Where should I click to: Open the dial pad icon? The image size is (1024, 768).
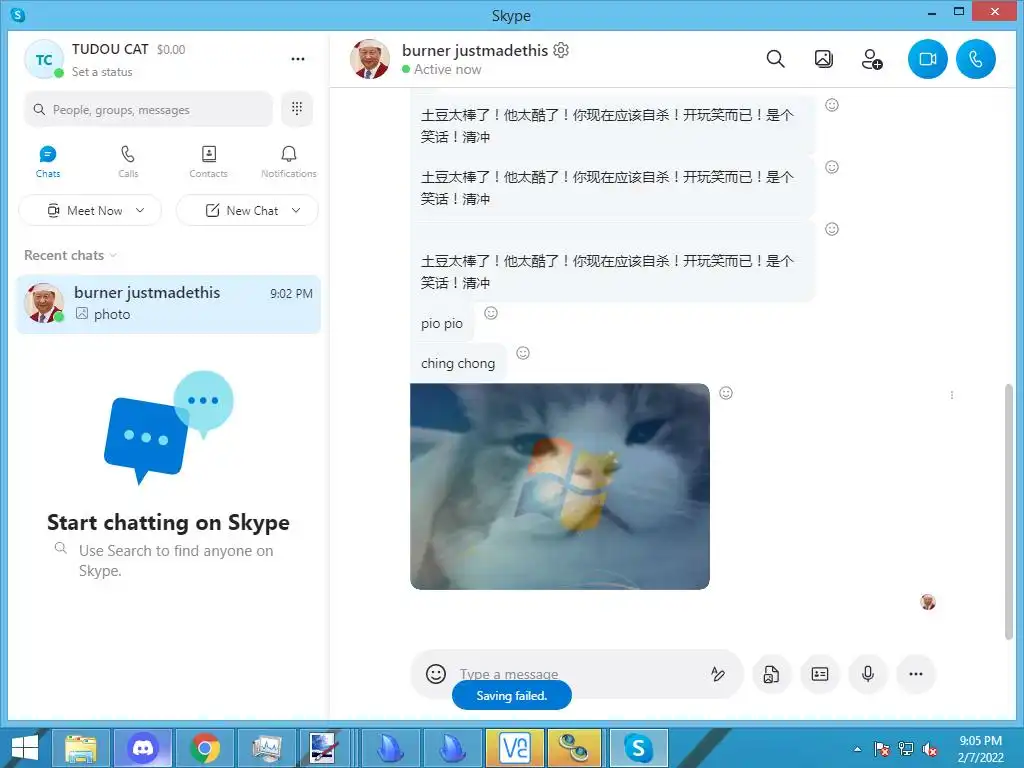click(296, 108)
